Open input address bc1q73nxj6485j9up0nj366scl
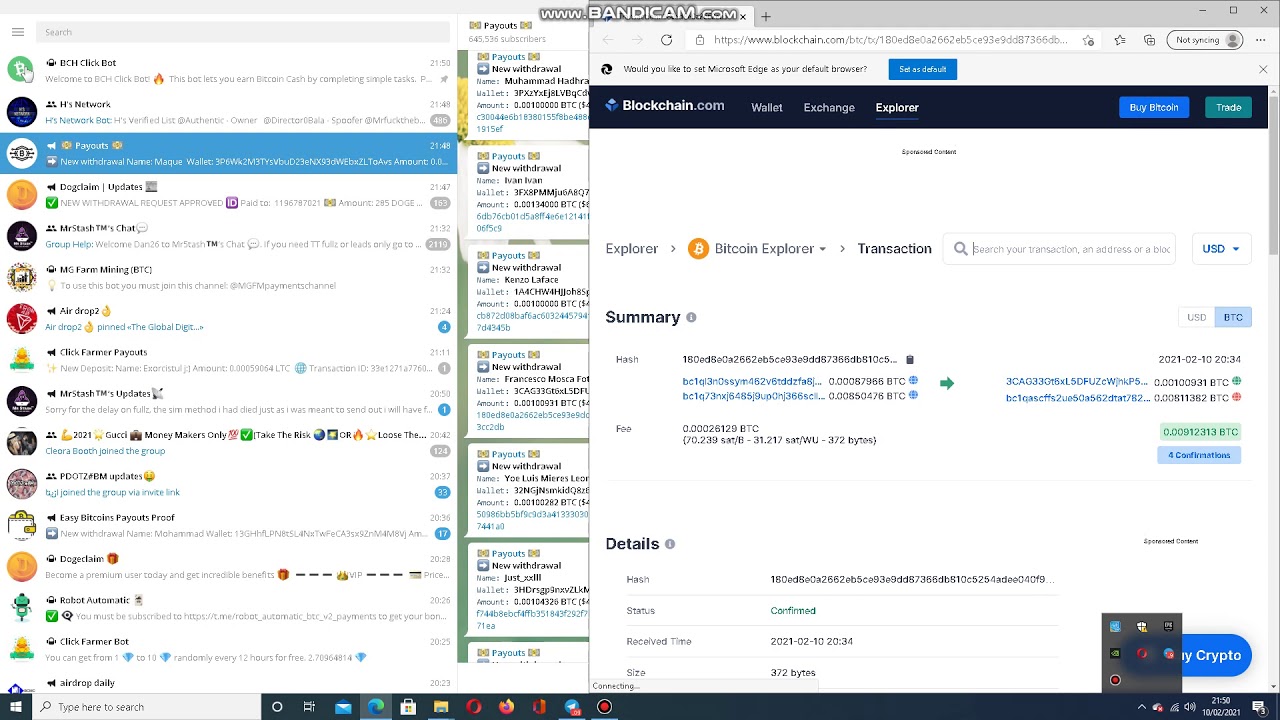 tap(752, 397)
